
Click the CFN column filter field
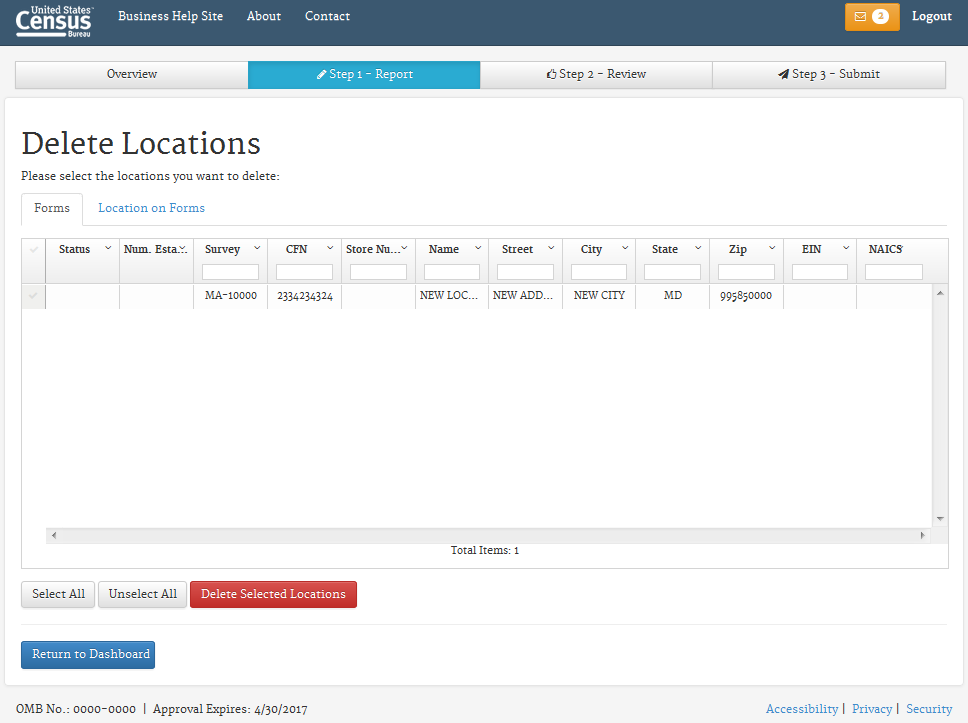304,272
